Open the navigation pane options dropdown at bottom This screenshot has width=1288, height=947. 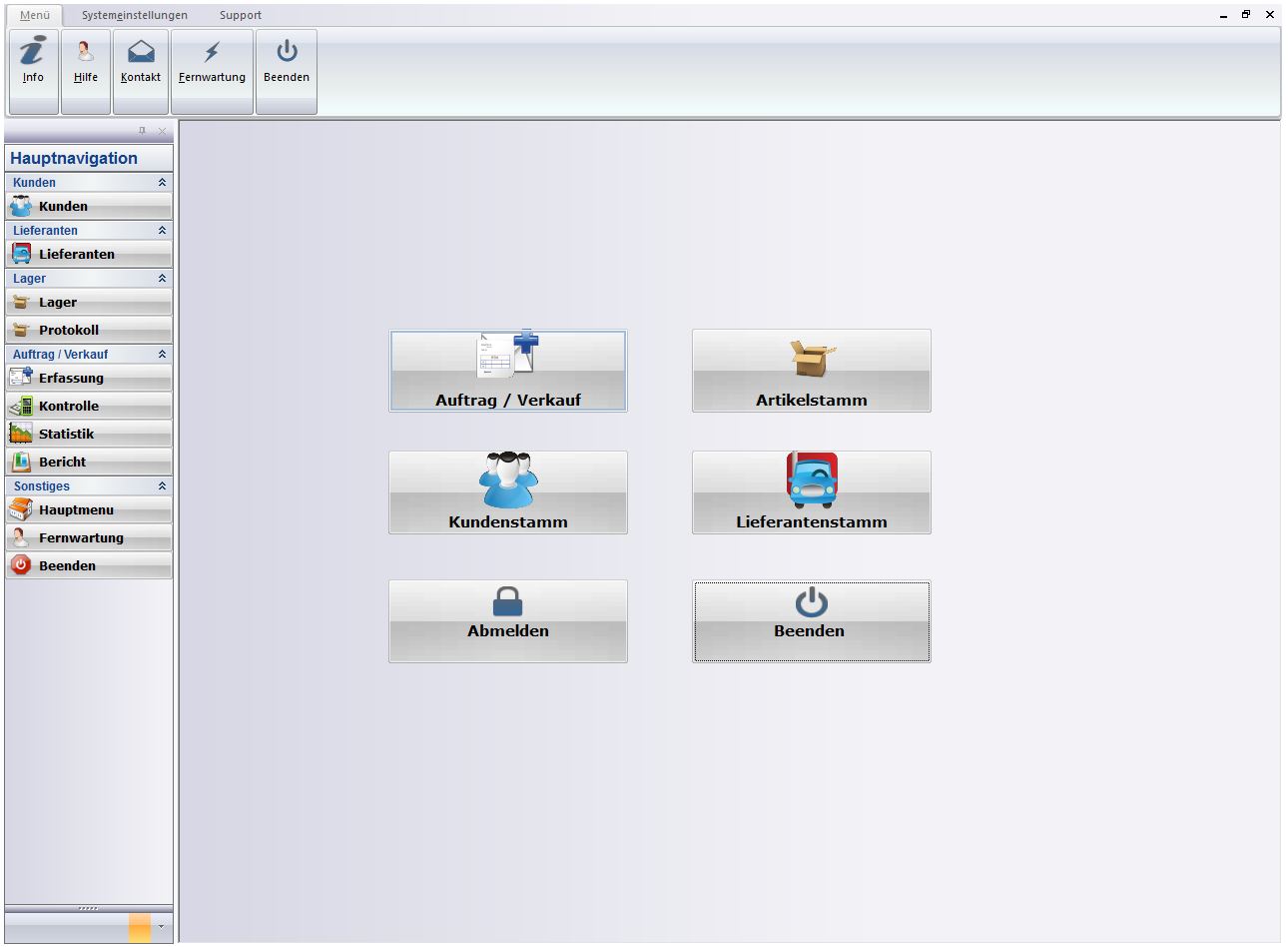click(x=161, y=927)
